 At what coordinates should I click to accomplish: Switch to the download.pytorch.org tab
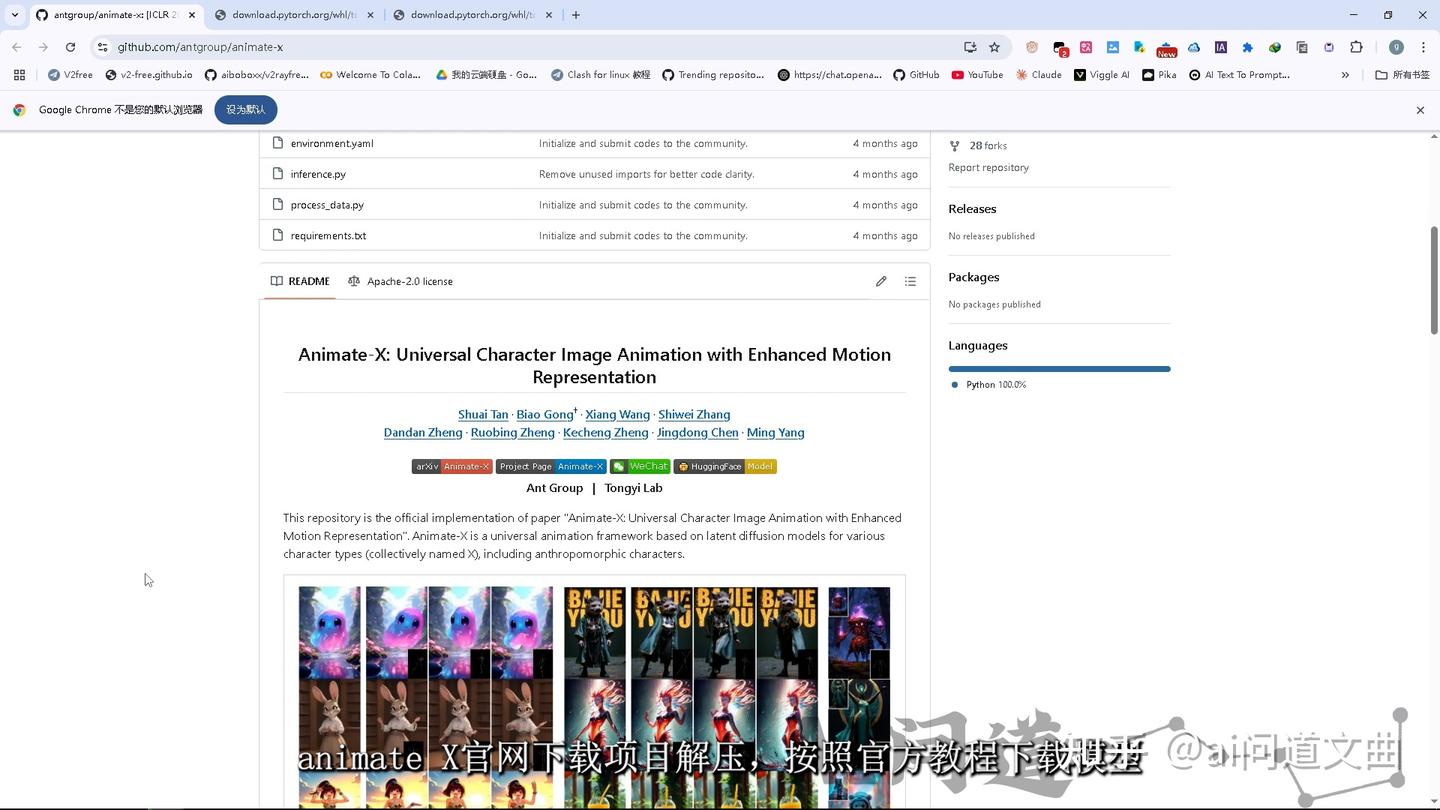(290, 14)
